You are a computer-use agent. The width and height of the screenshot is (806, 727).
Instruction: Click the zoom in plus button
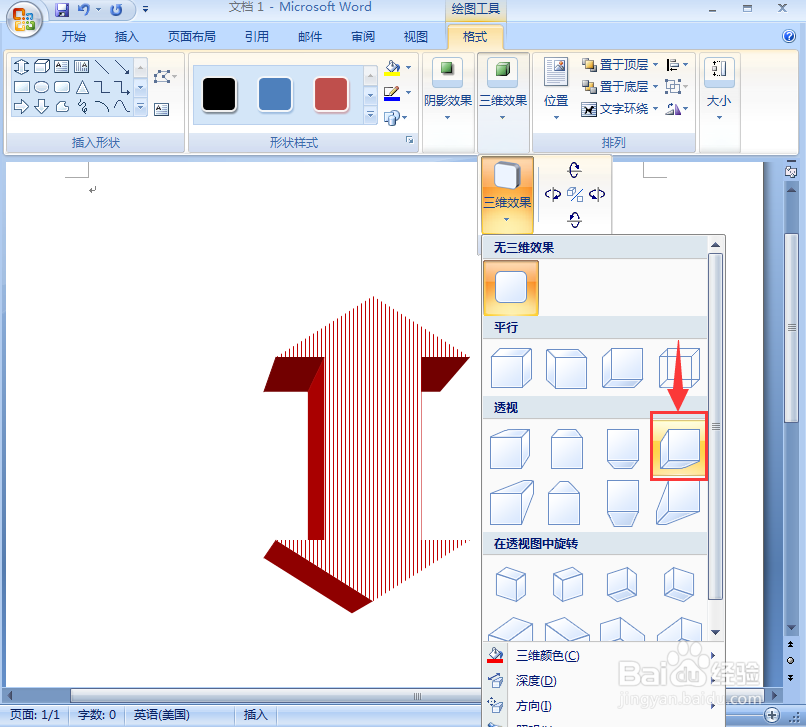[772, 715]
